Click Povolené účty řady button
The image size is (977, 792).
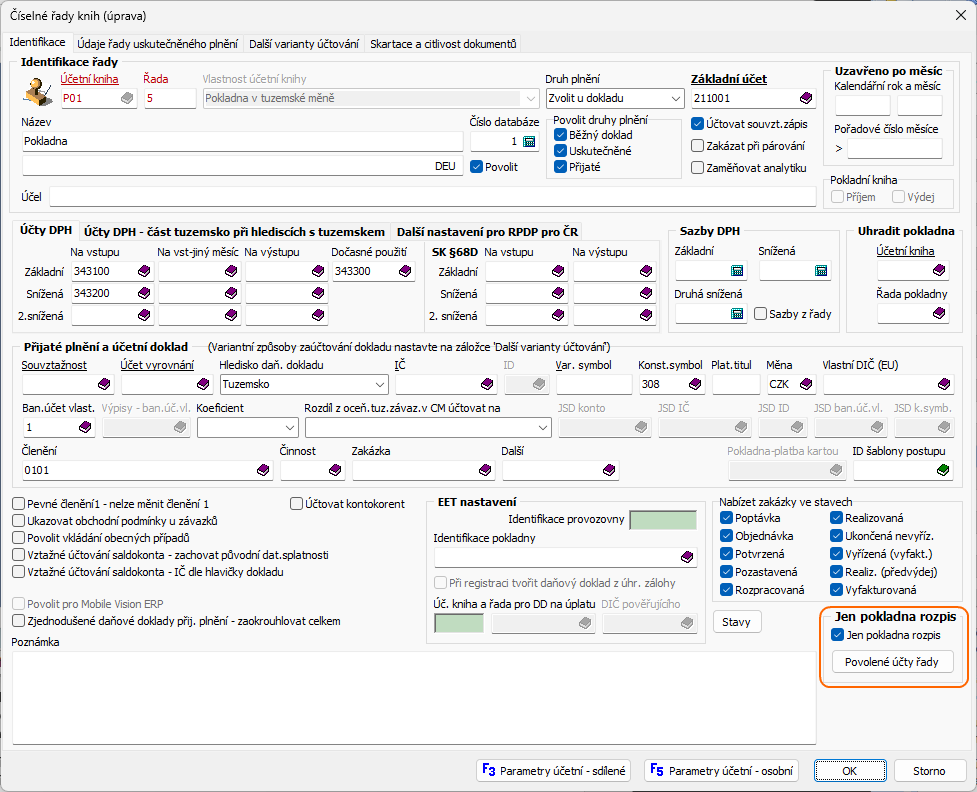(892, 662)
